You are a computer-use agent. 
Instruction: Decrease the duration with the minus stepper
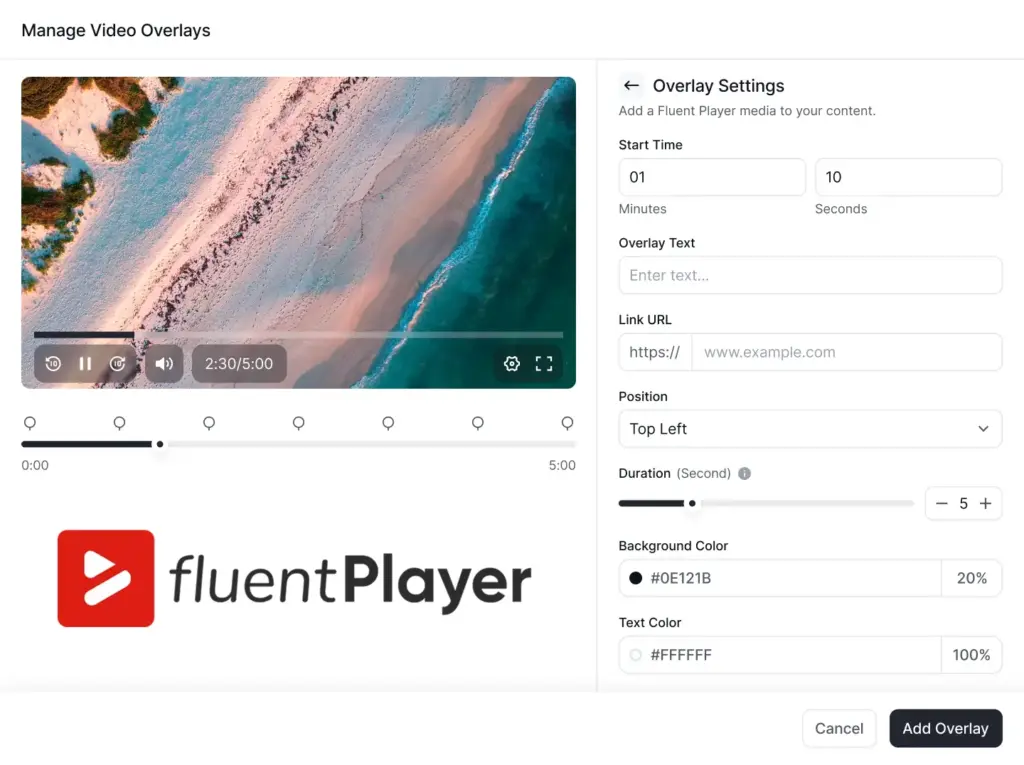[x=940, y=503]
